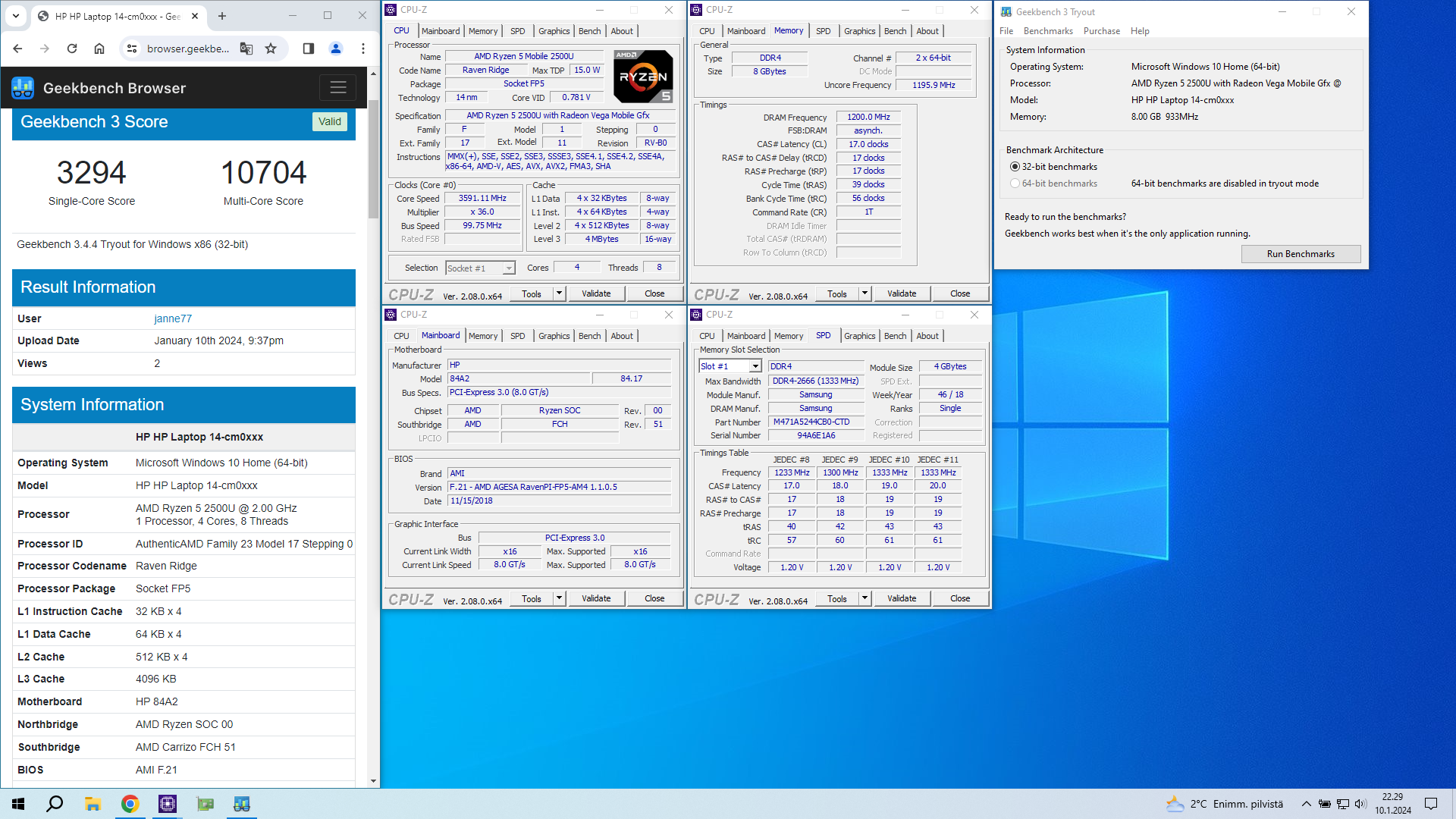Viewport: 1456px width, 819px height.
Task: Open the browser side panel
Action: coord(308,49)
